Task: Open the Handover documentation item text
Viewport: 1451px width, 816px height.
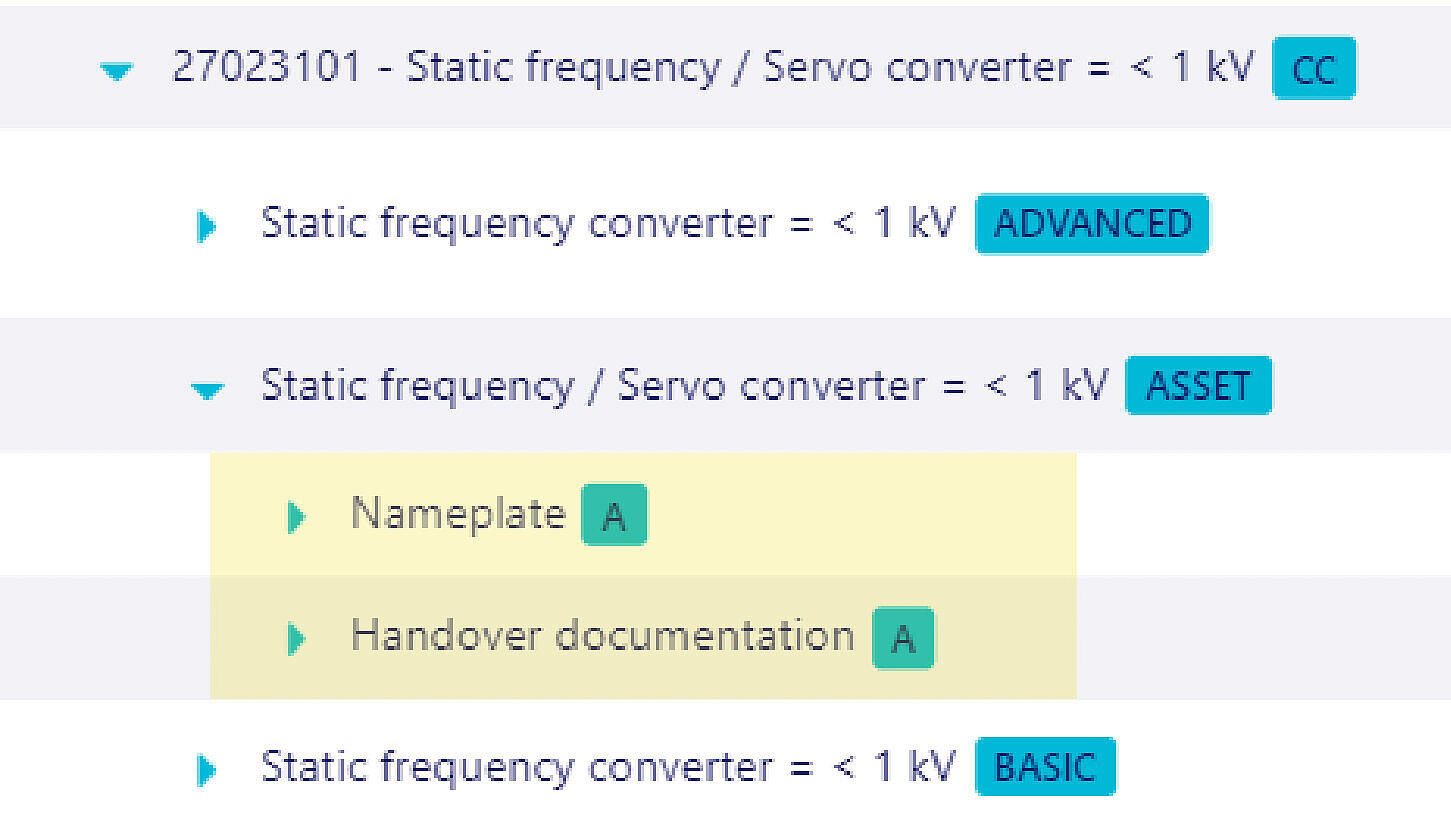Action: tap(602, 636)
